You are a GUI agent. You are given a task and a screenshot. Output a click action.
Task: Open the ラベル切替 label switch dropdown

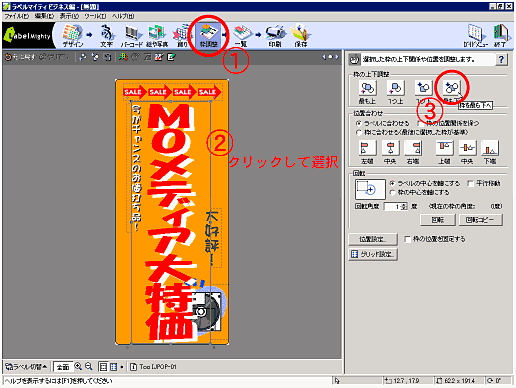point(26,367)
